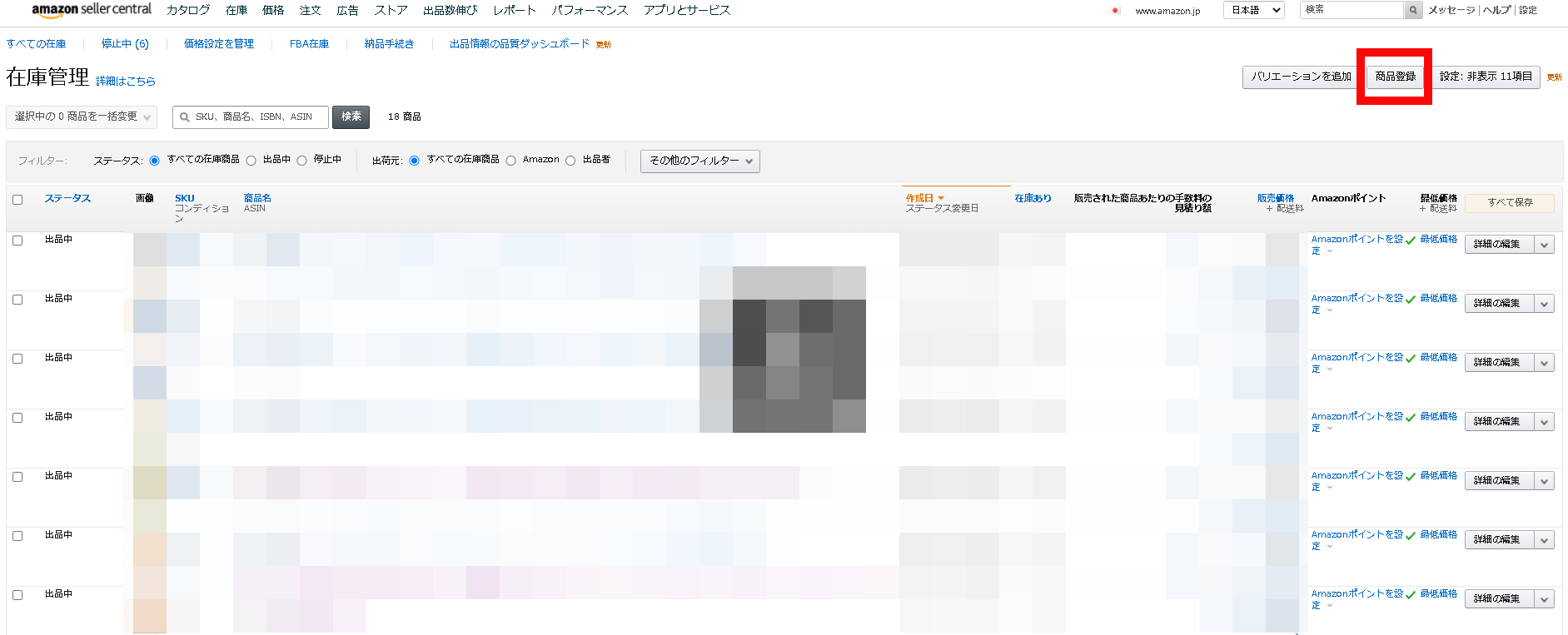1568x635 pixels.
Task: Click the header 検索 input field
Action: click(x=1351, y=10)
